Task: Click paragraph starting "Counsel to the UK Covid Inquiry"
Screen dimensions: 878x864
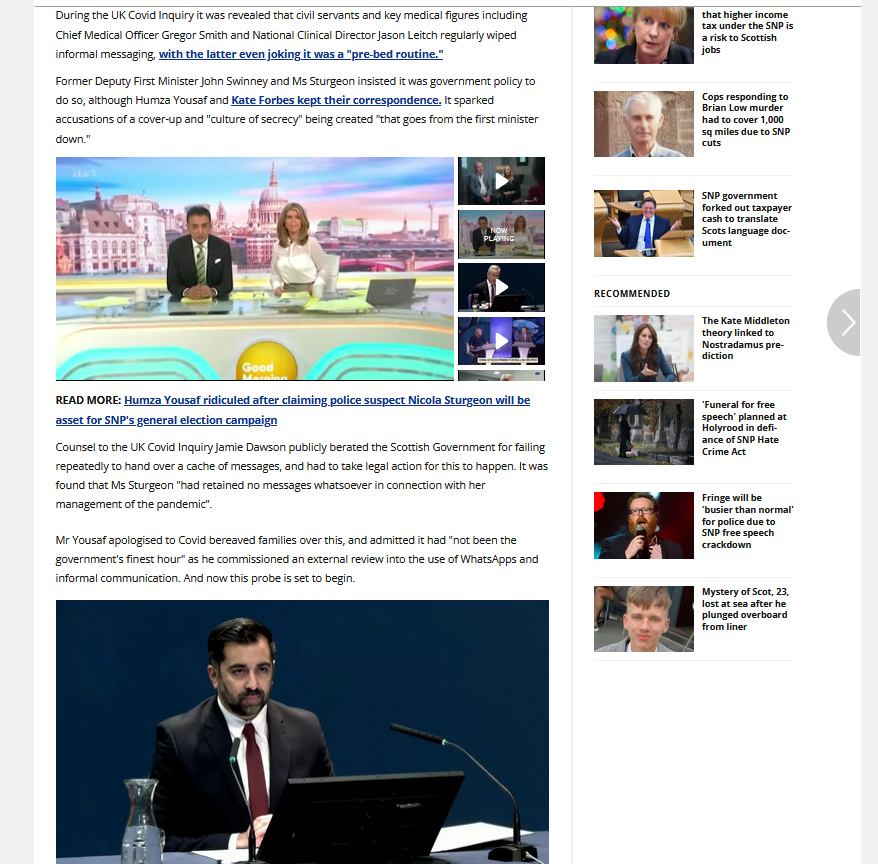Action: click(302, 475)
